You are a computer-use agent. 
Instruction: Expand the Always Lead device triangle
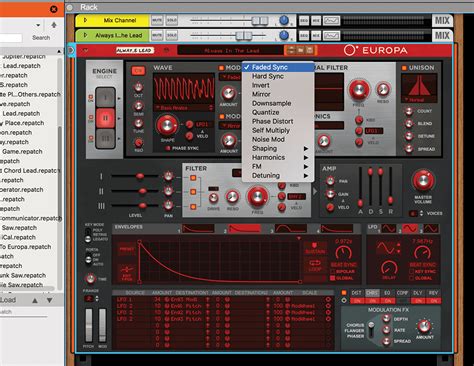[x=85, y=35]
